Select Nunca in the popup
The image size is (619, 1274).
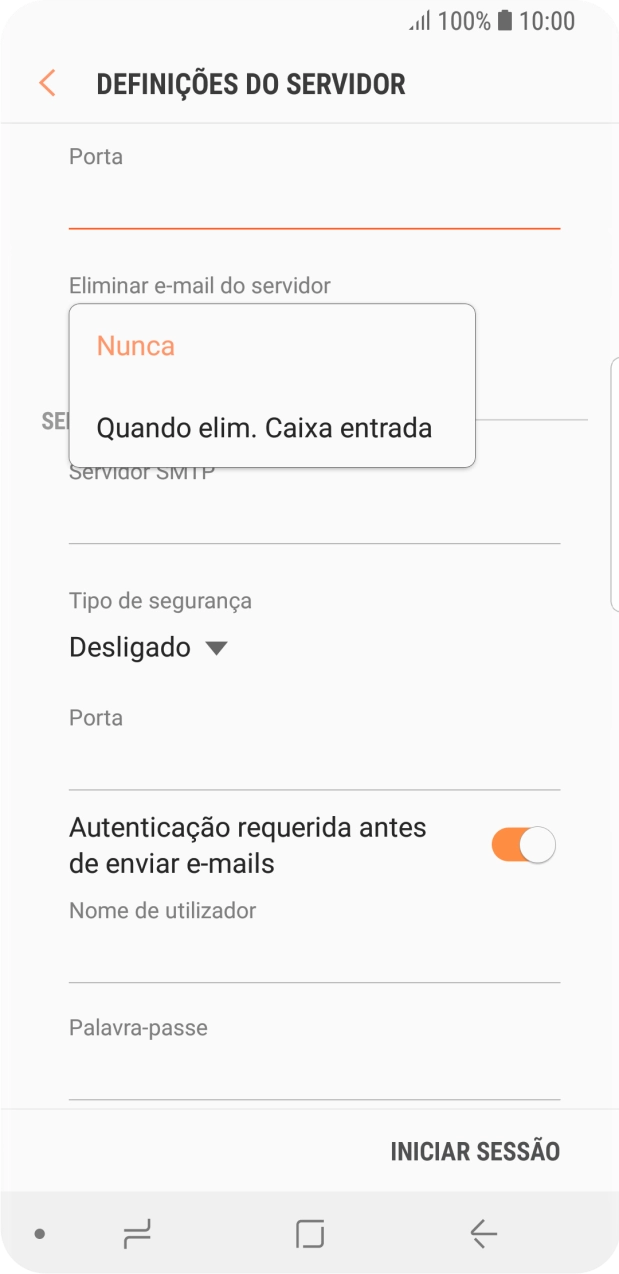pyautogui.click(x=135, y=345)
